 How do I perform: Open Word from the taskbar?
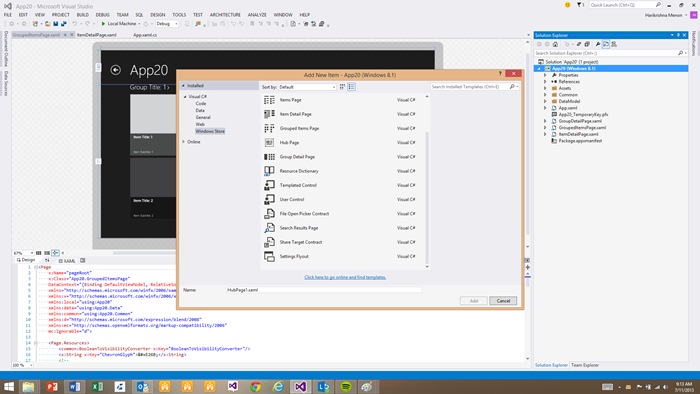75,386
